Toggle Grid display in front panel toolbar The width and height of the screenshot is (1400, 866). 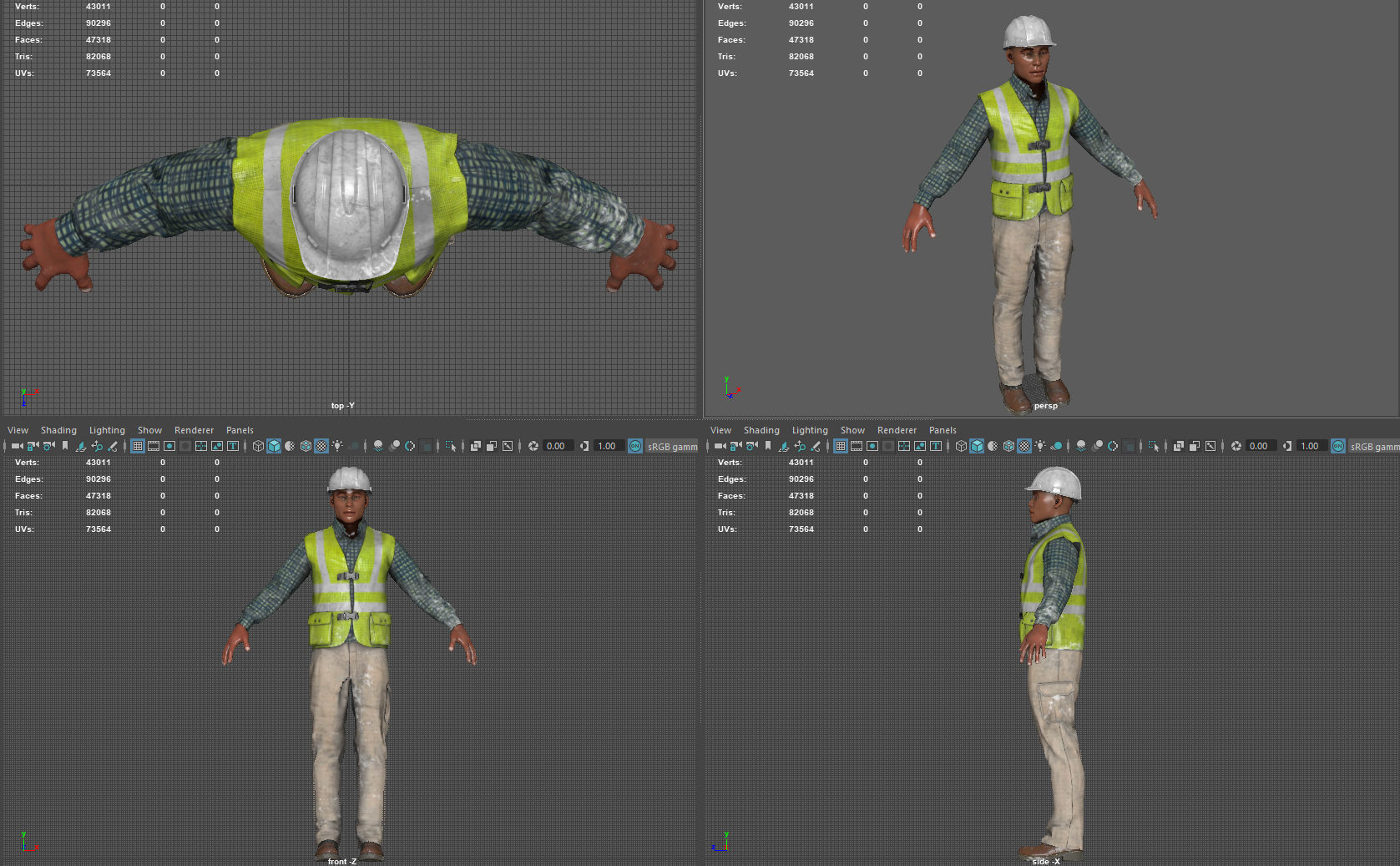(138, 446)
